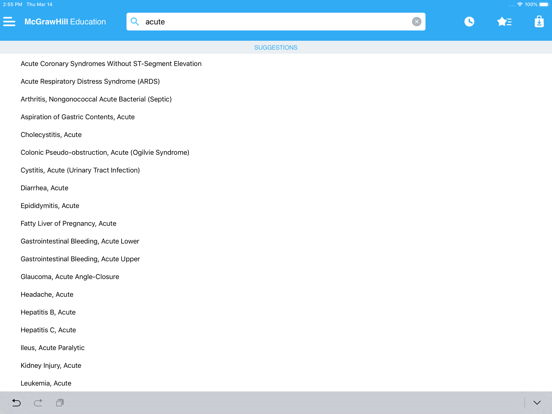Tap the redo arrow in keyboard bar
552x414 pixels.
tap(38, 403)
